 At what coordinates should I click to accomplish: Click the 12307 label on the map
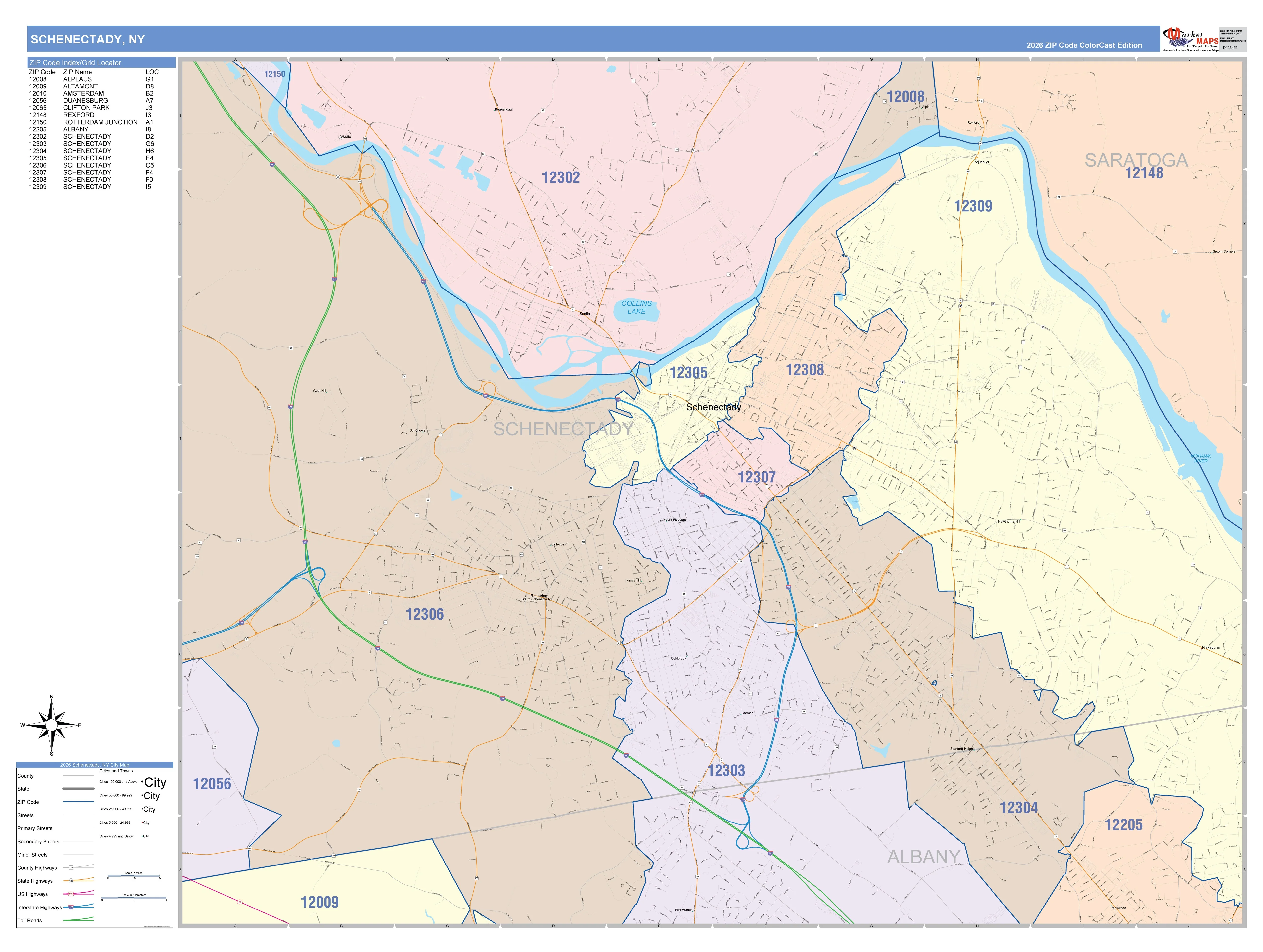pyautogui.click(x=757, y=477)
